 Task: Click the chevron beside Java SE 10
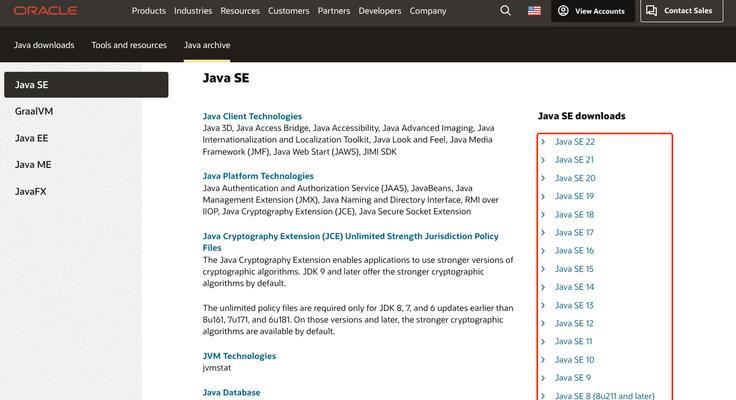click(x=543, y=360)
